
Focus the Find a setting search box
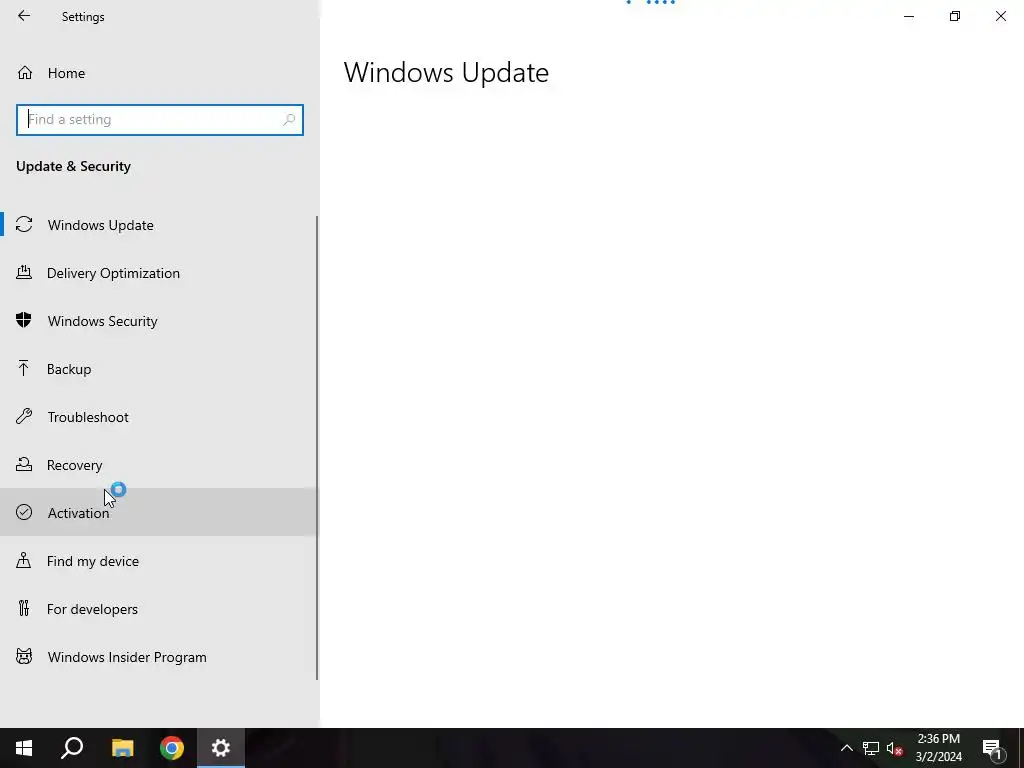pyautogui.click(x=160, y=120)
